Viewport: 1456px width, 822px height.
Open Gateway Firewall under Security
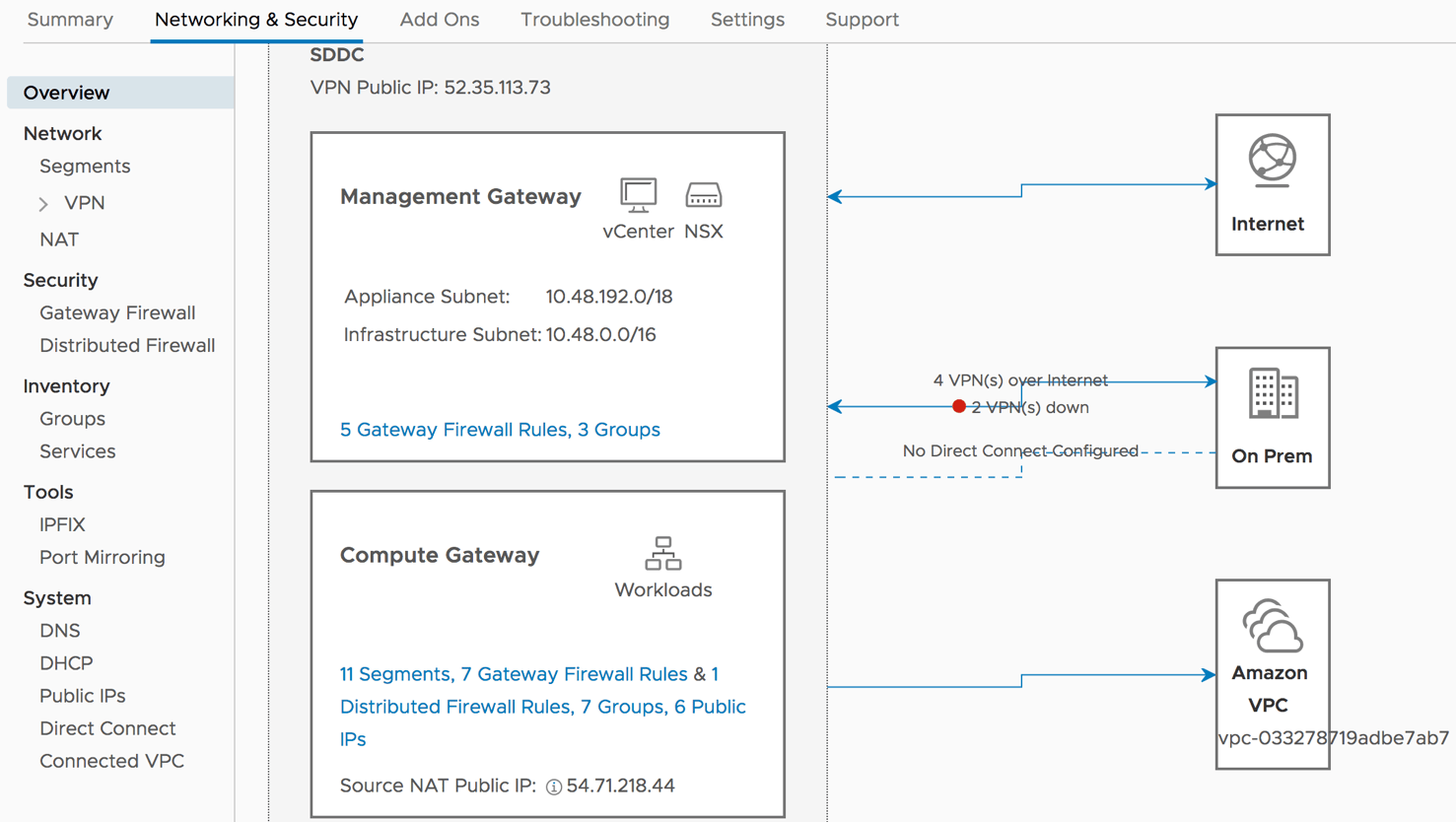117,313
